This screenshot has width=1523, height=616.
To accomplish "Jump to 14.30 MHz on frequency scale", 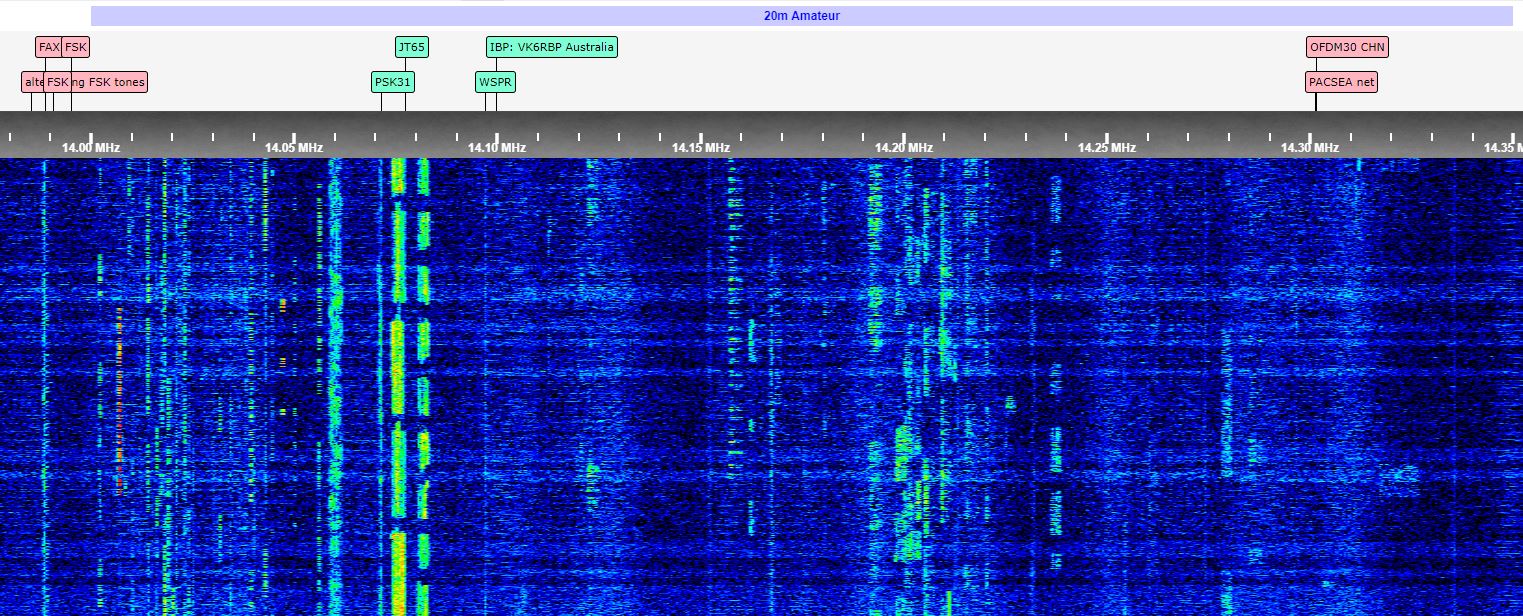I will pyautogui.click(x=1309, y=147).
